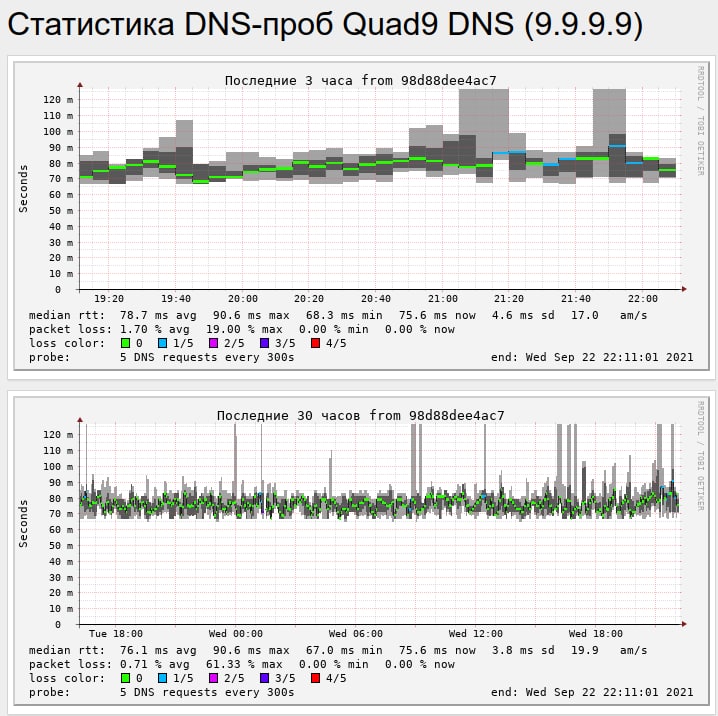The width and height of the screenshot is (718, 716).
Task: Click purple 3/5 loss swatch in 3-hour graph
Action: 264,343
